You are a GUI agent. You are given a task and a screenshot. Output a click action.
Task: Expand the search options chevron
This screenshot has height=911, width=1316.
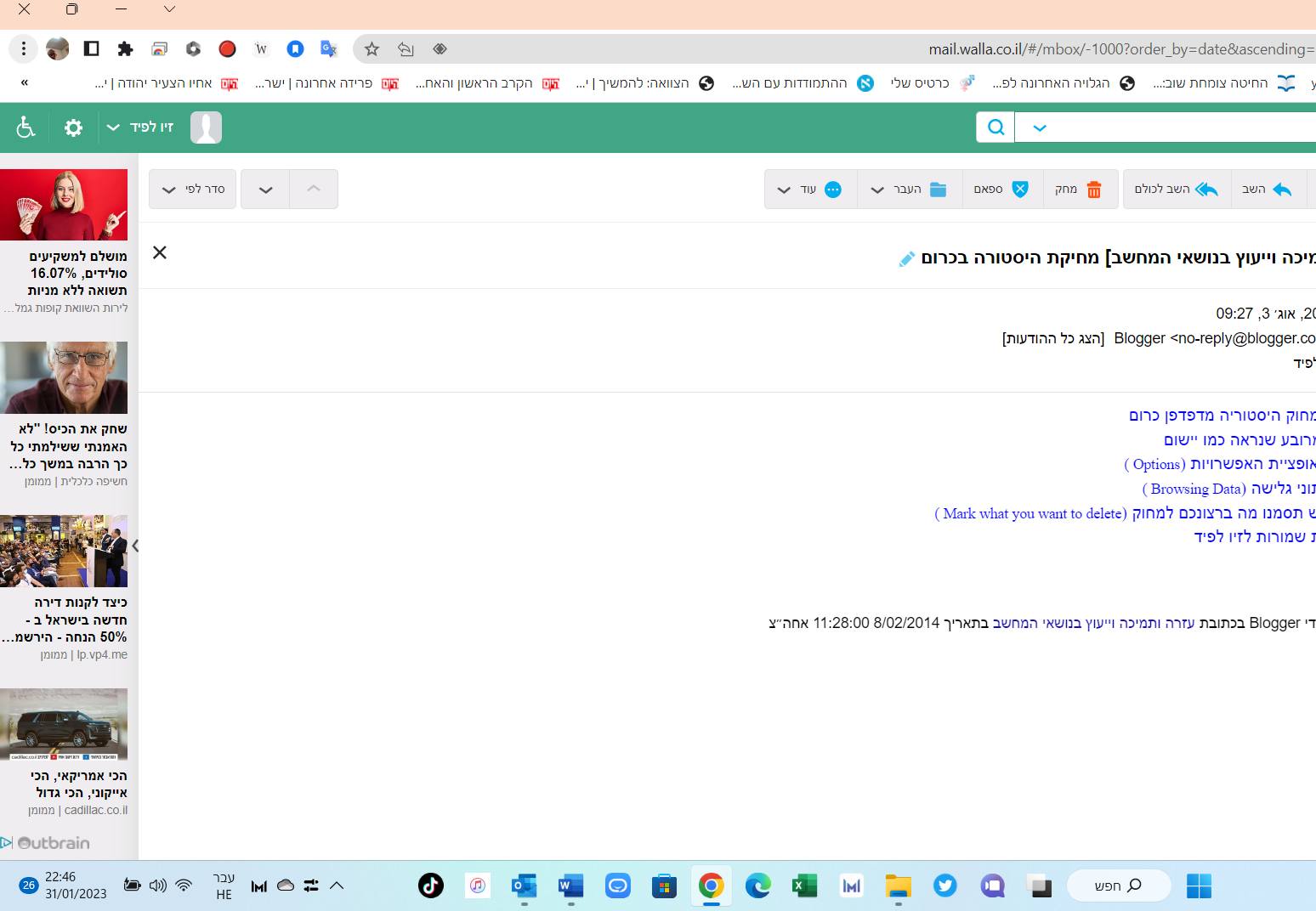pos(1039,128)
